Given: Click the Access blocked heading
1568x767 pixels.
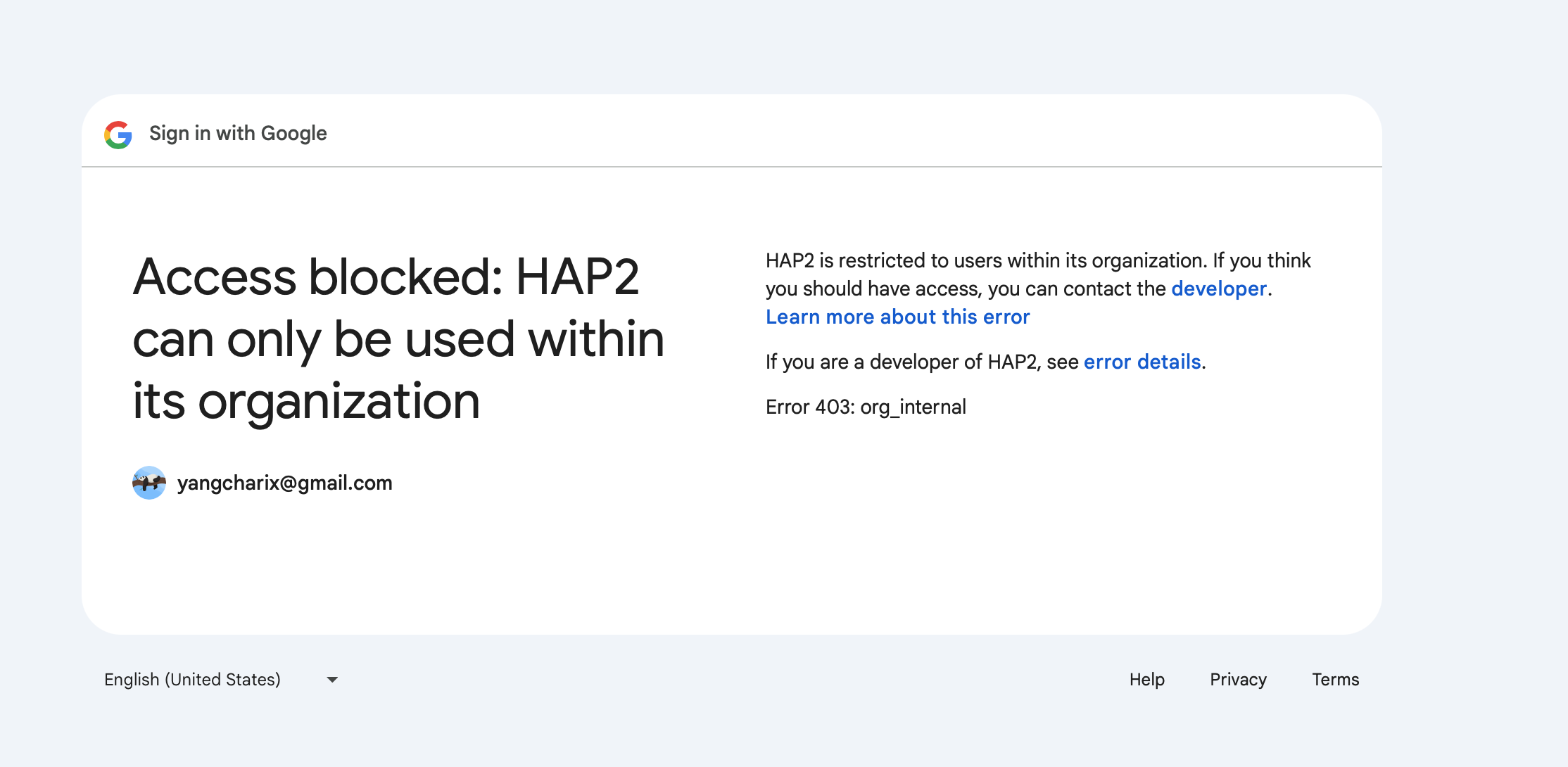Looking at the screenshot, I should click(x=398, y=338).
